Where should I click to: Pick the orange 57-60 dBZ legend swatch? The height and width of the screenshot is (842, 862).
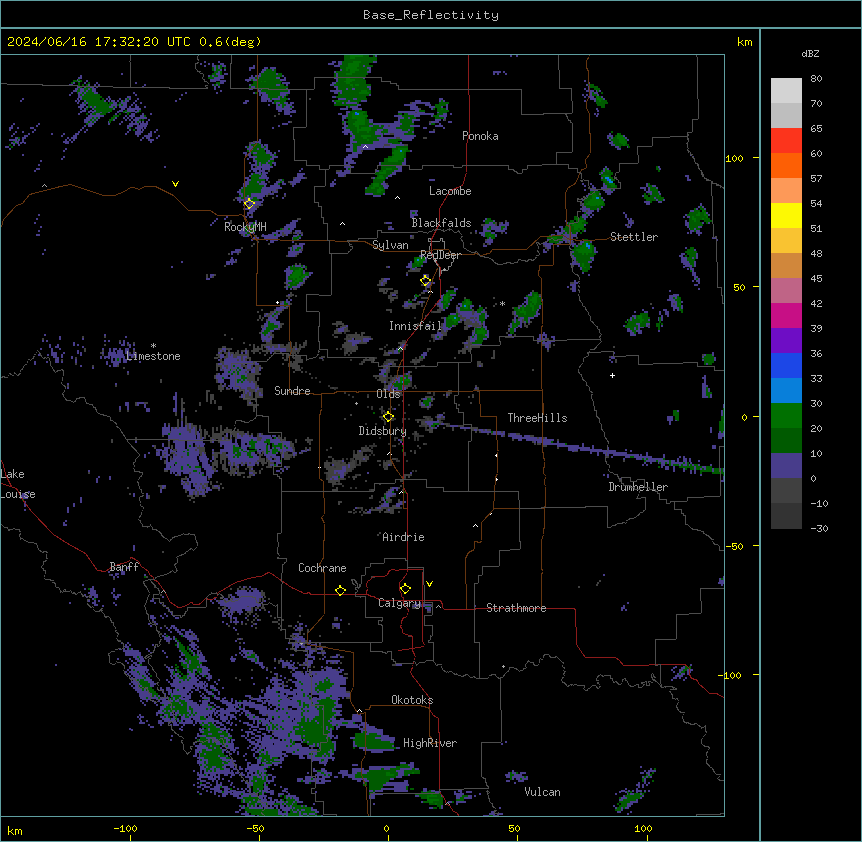tap(786, 165)
